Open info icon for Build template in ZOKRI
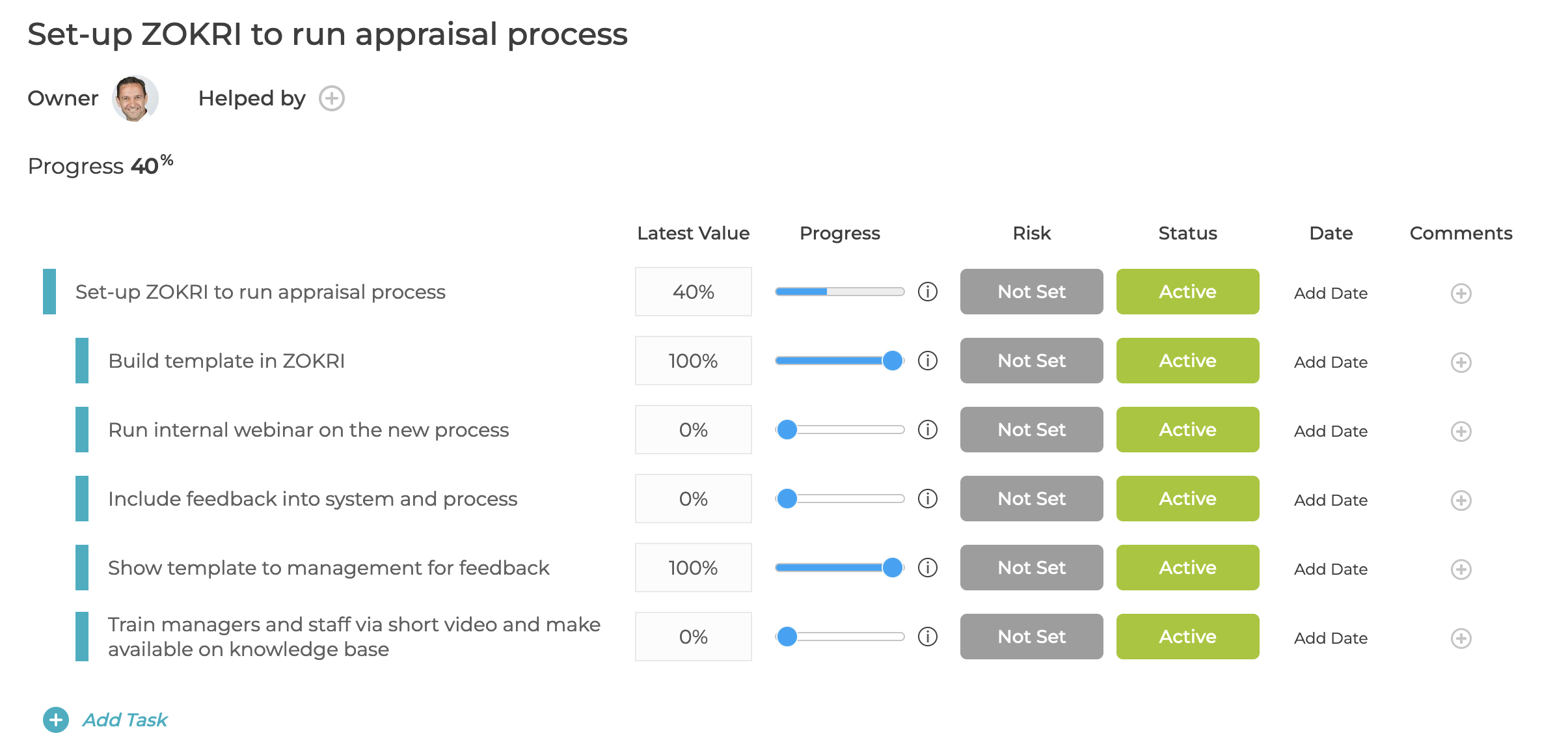The height and width of the screenshot is (755, 1568). coord(928,361)
